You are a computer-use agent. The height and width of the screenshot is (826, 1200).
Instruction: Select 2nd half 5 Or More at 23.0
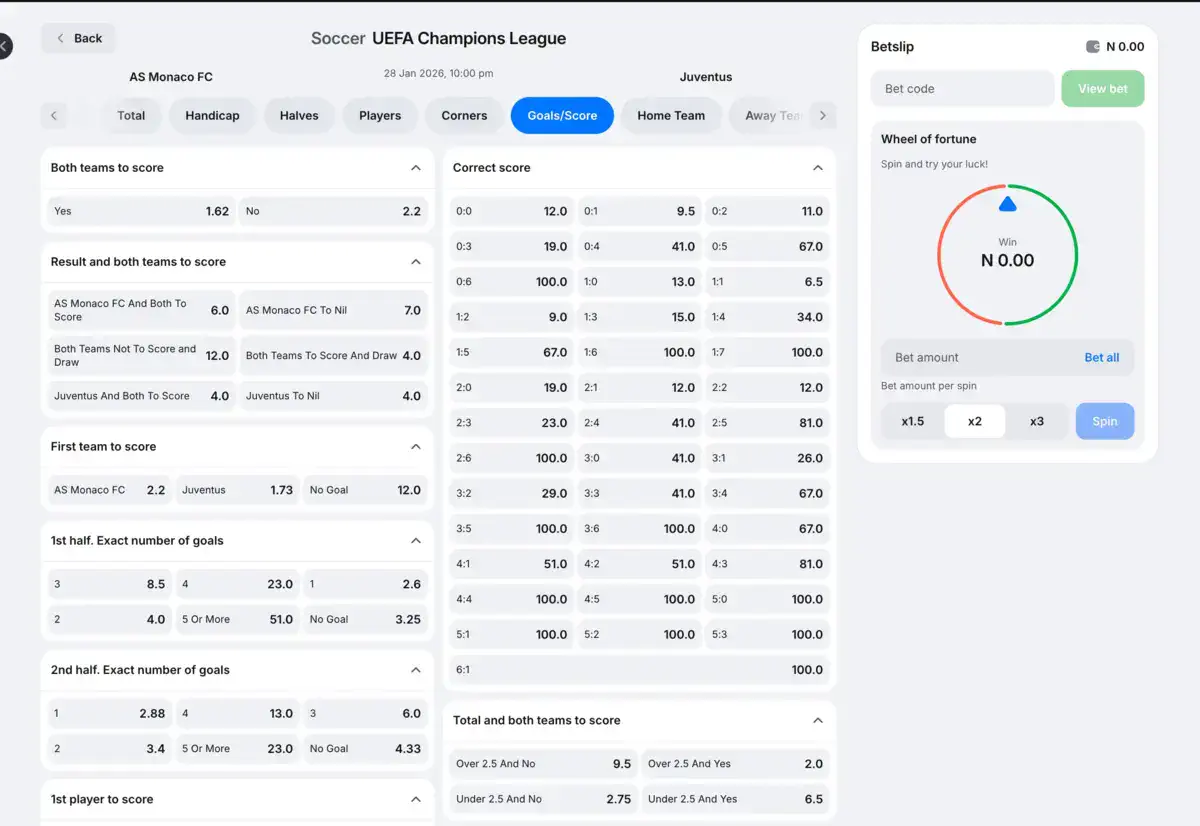(x=237, y=749)
